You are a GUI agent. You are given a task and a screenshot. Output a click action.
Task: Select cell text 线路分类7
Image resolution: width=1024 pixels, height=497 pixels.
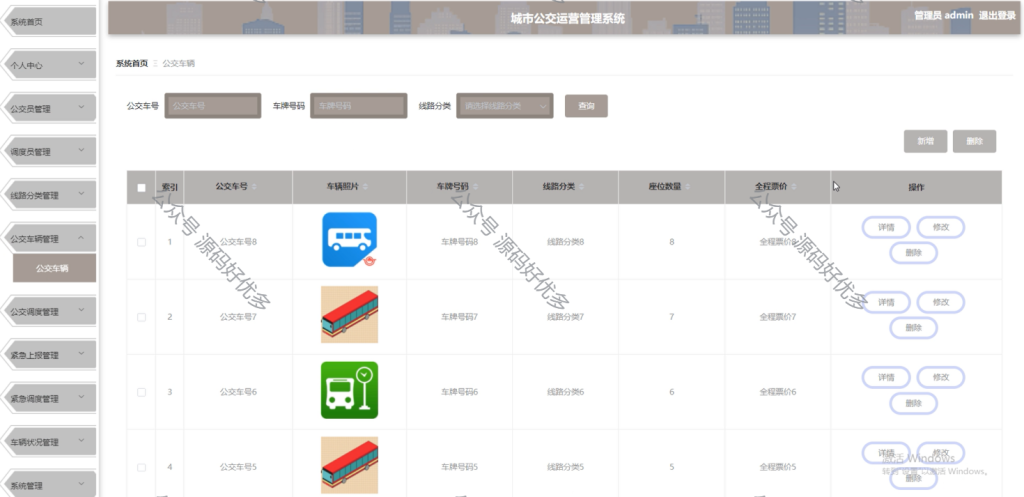(x=566, y=317)
